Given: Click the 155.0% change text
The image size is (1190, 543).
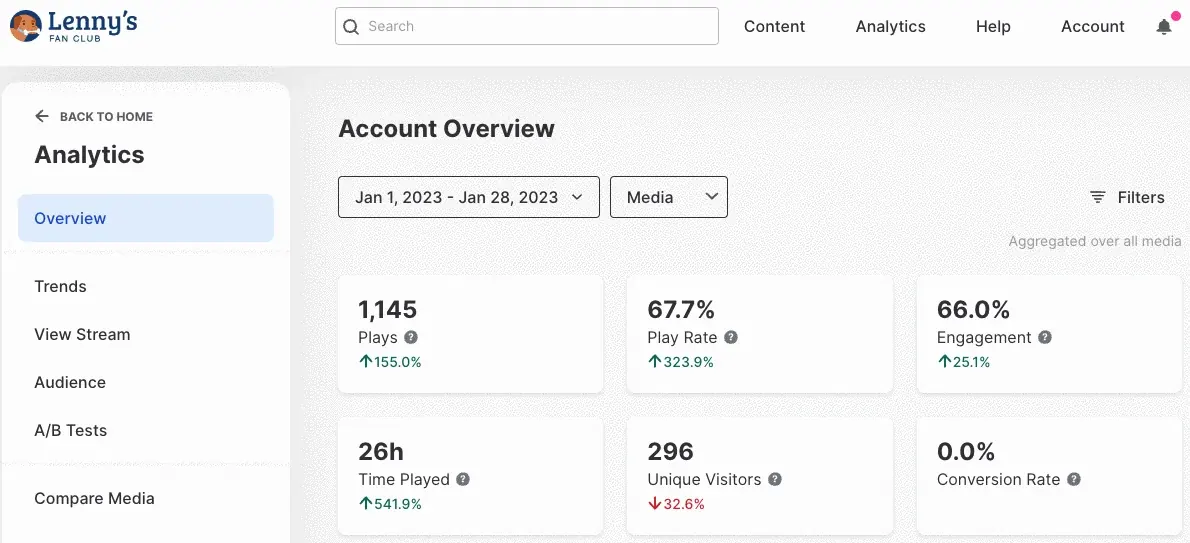Looking at the screenshot, I should (398, 362).
